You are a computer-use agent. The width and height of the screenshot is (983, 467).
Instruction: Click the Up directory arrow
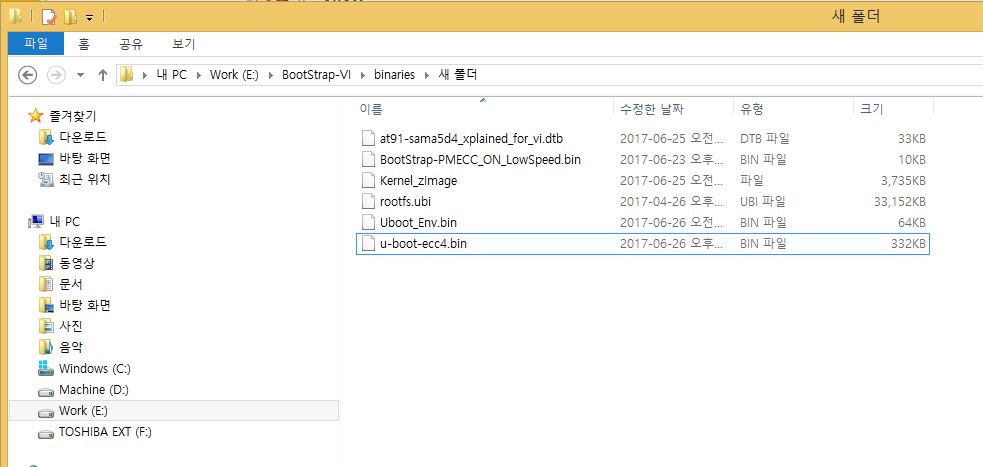coord(102,75)
